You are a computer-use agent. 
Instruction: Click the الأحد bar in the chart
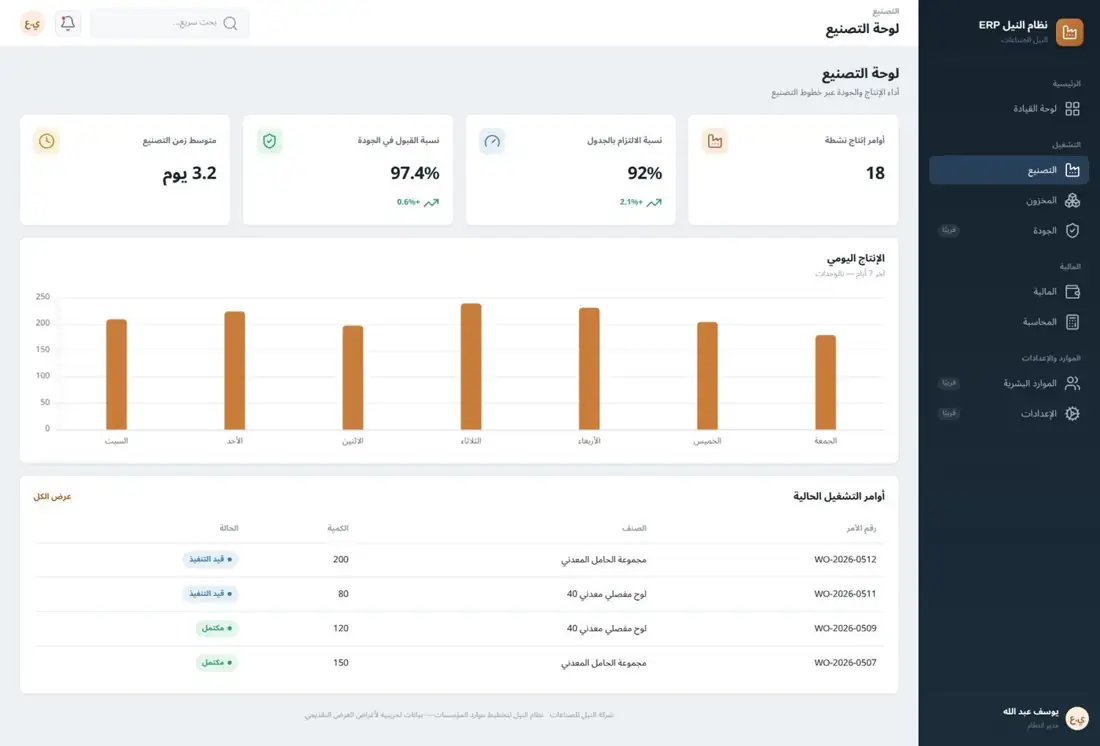234,371
